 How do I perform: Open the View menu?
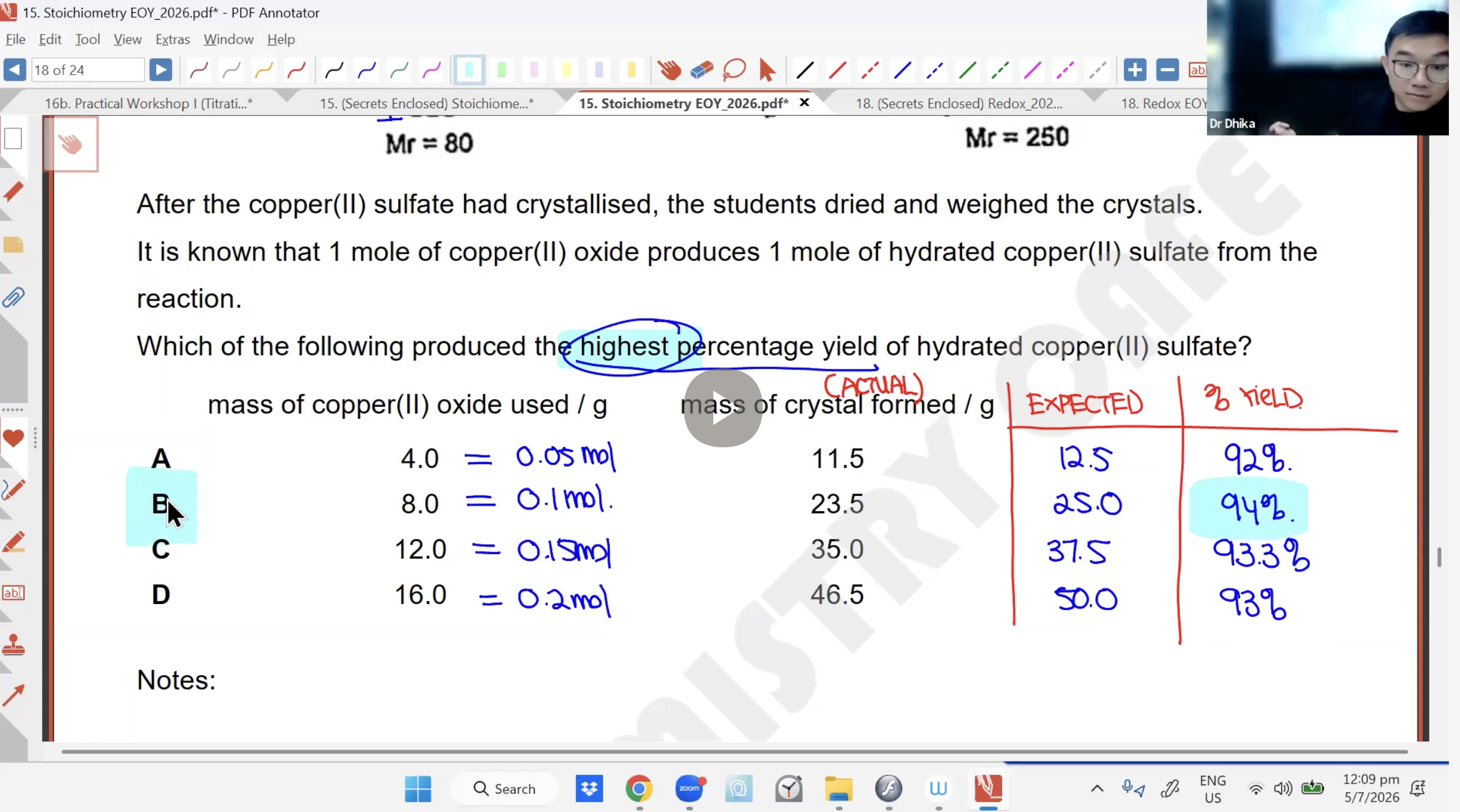(x=128, y=39)
